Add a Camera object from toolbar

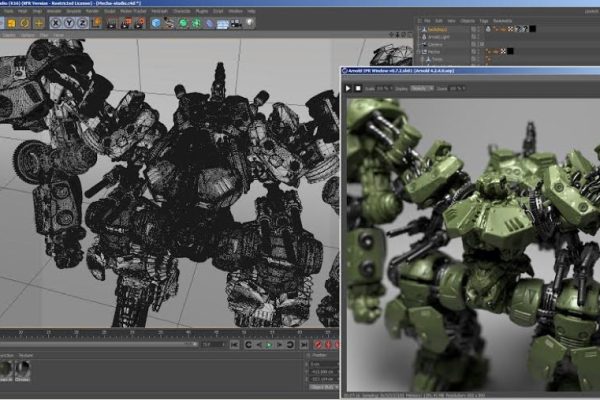tap(236, 24)
